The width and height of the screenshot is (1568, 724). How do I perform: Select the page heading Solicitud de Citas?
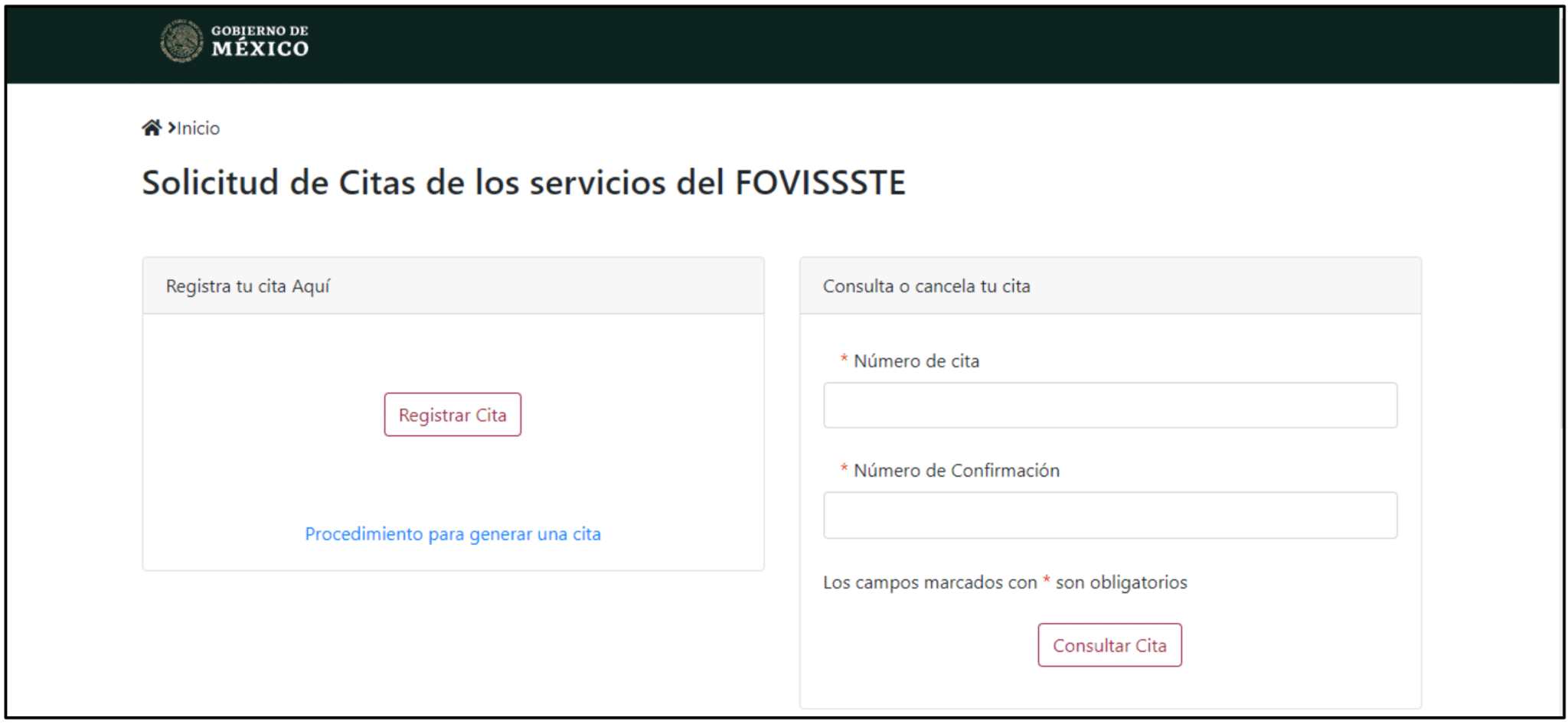pyautogui.click(x=524, y=183)
